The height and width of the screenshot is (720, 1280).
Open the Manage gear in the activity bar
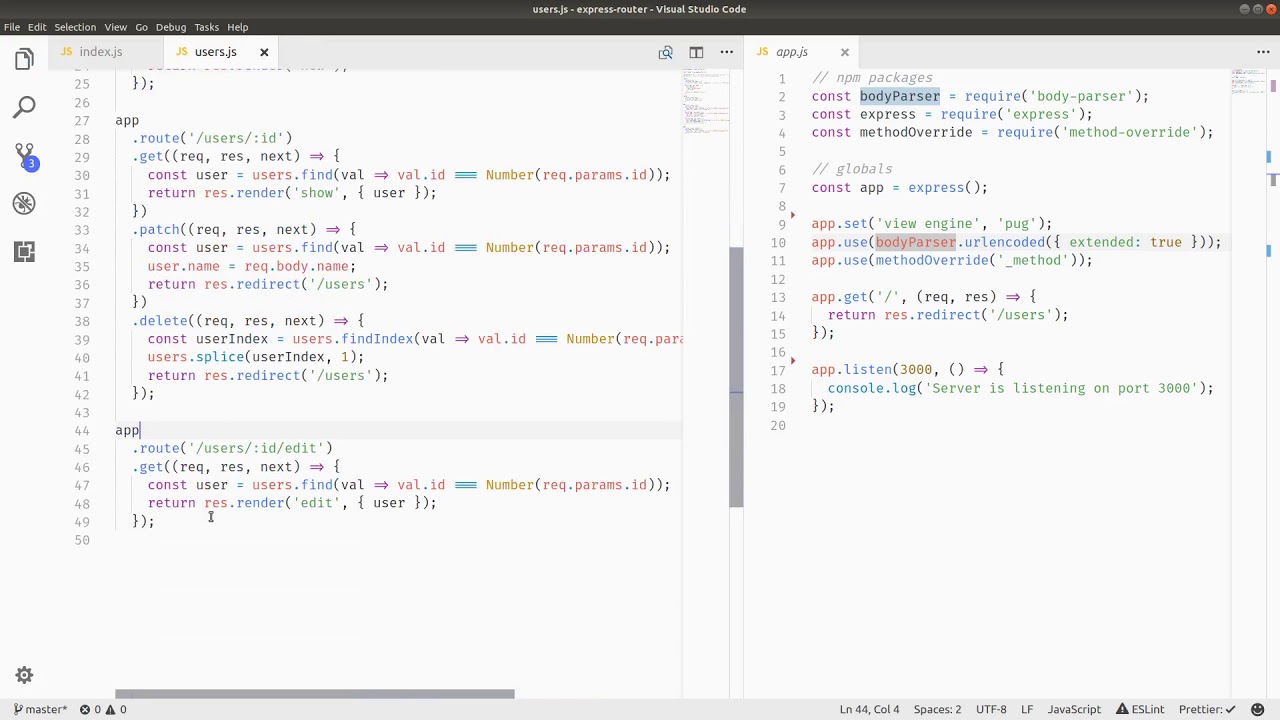point(24,675)
